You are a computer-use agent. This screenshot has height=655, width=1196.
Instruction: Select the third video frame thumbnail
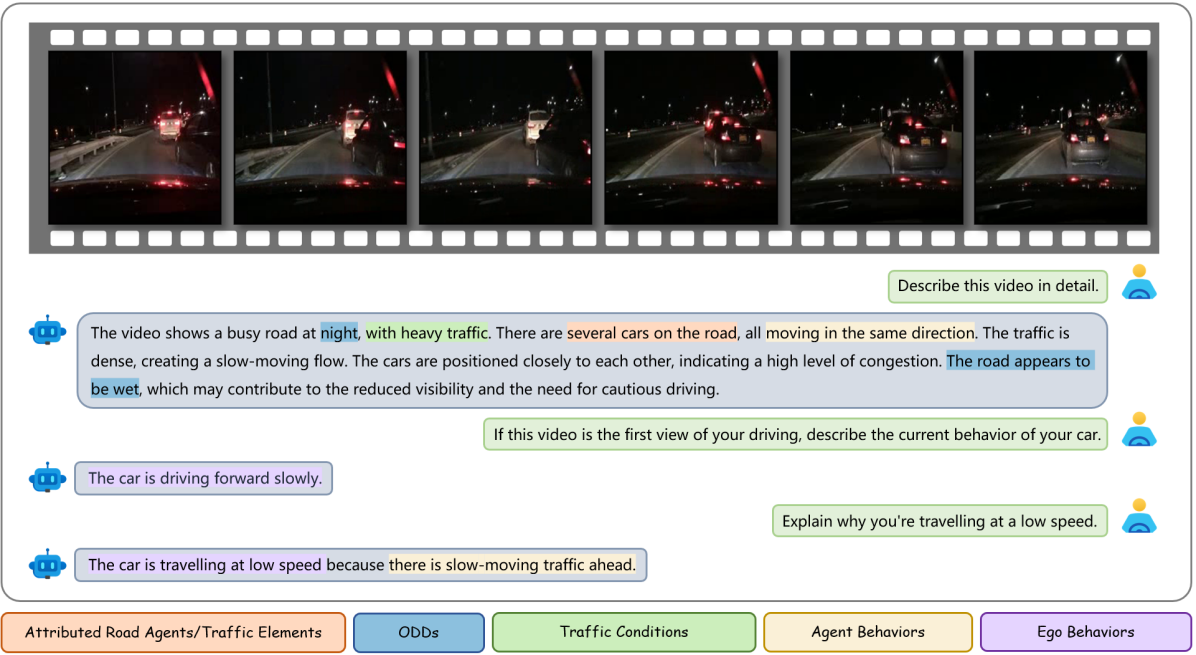506,137
